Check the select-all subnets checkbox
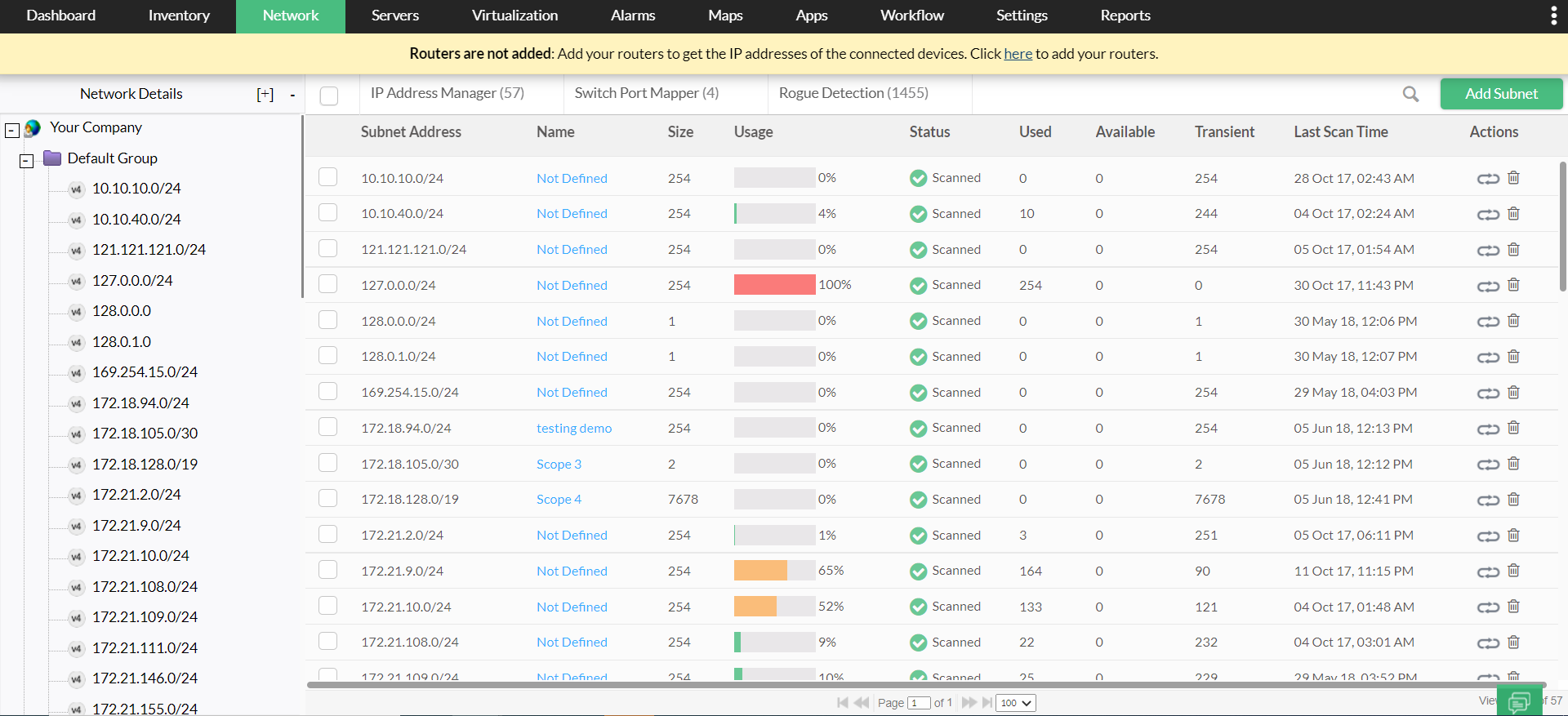This screenshot has height=716, width=1568. pyautogui.click(x=329, y=96)
